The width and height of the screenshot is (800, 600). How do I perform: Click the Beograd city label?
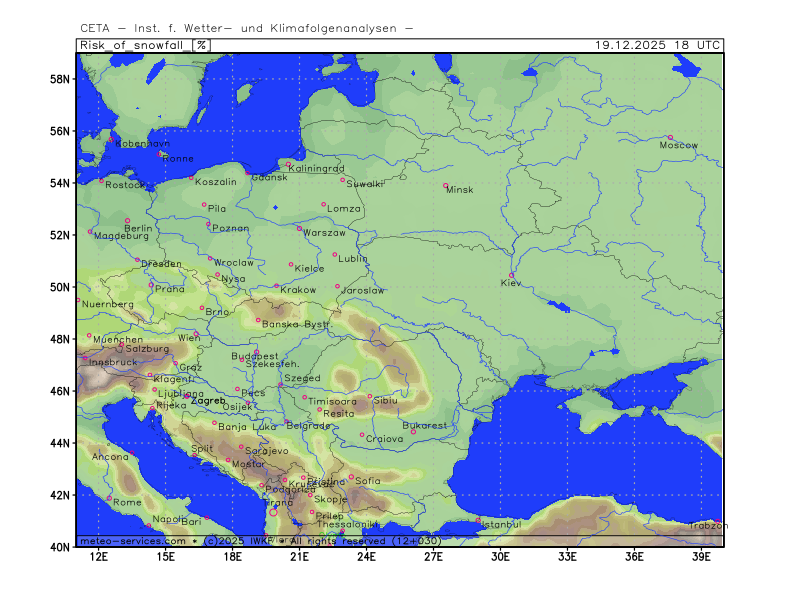308,426
